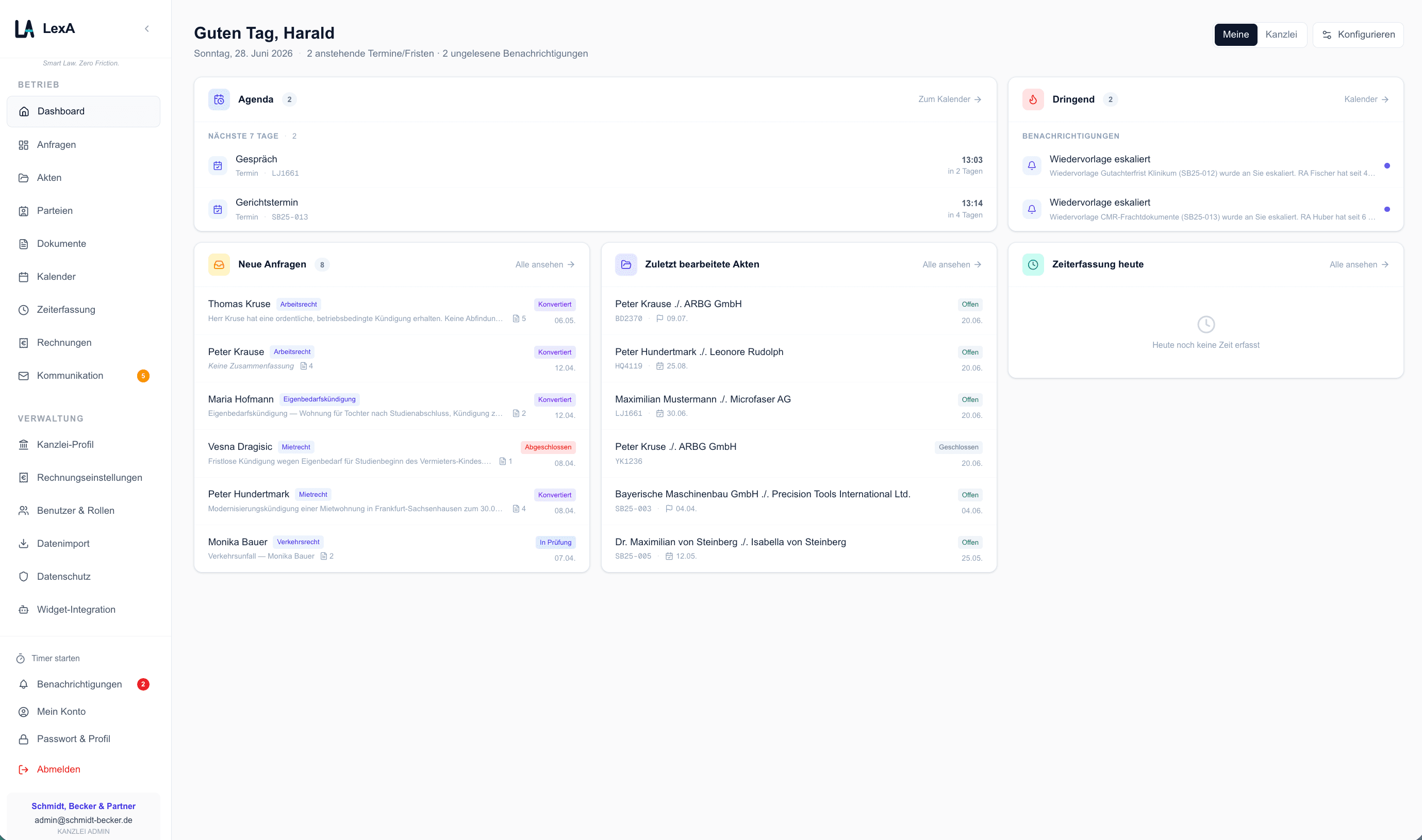Open the Dokumente menu item
Screen dimensions: 1422x840
(83, 244)
